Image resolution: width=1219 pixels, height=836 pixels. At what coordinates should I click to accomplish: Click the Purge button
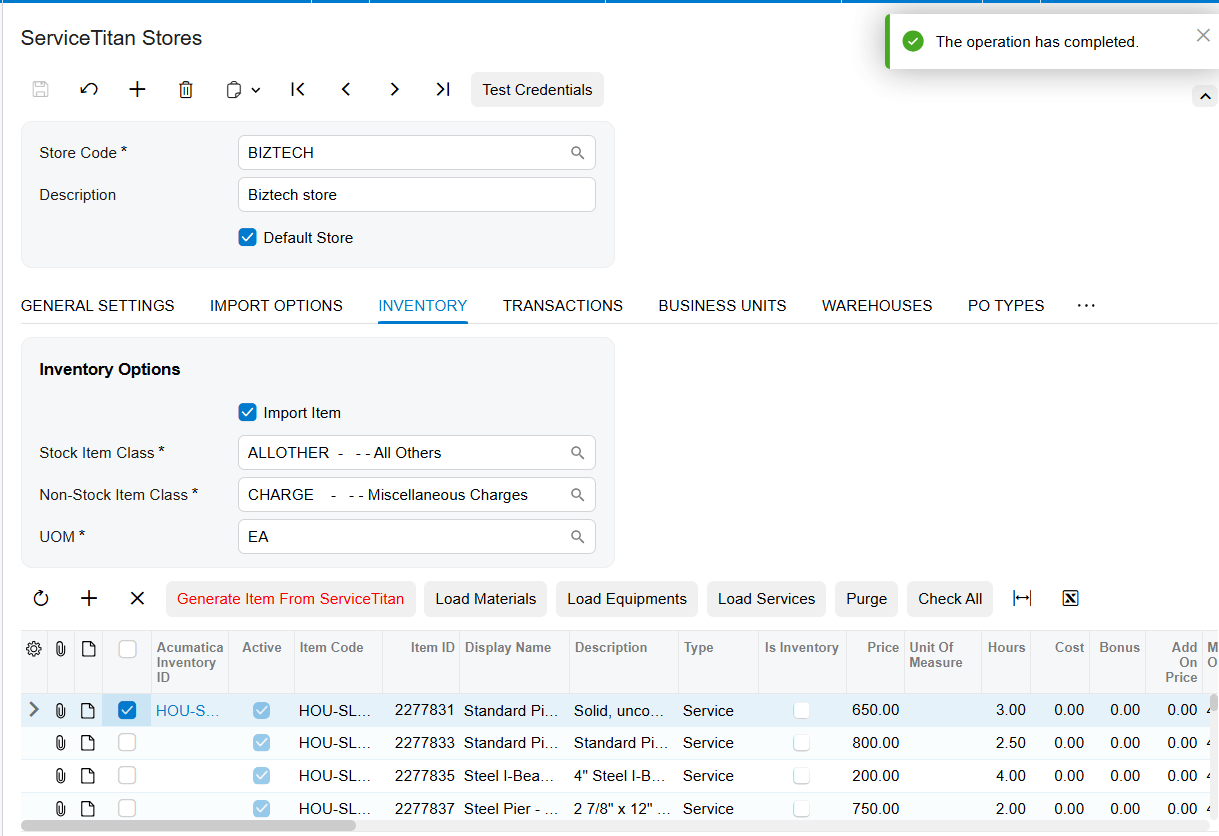[x=867, y=599]
